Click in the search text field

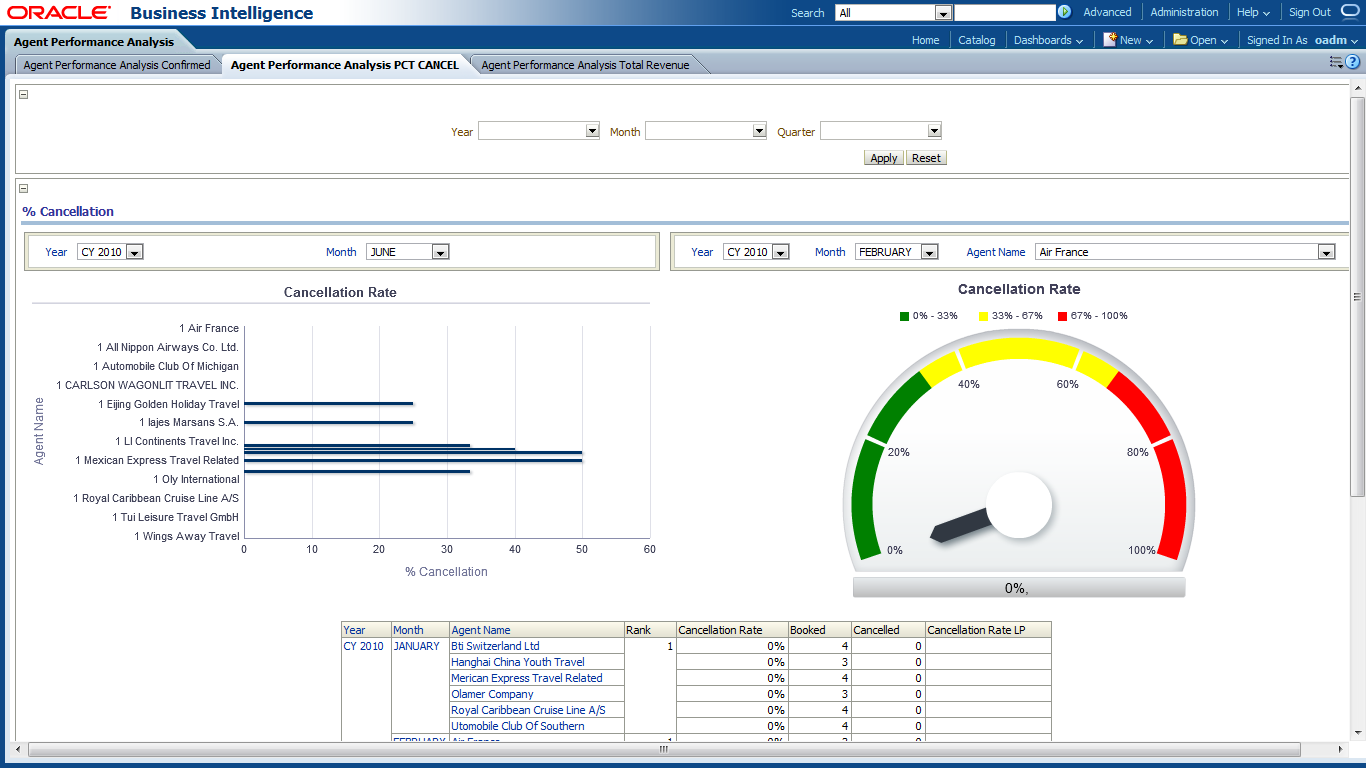pos(1004,13)
